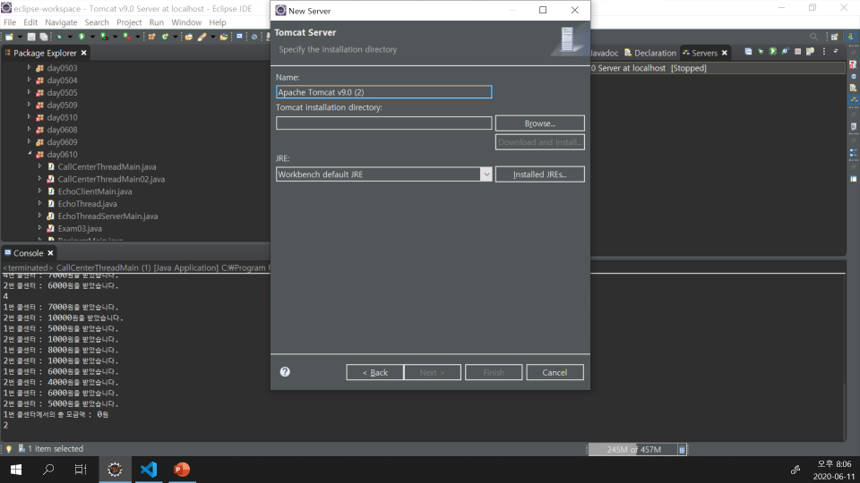Open the Servers view menu (three dots)
Image resolution: width=860 pixels, height=483 pixels.
[824, 51]
